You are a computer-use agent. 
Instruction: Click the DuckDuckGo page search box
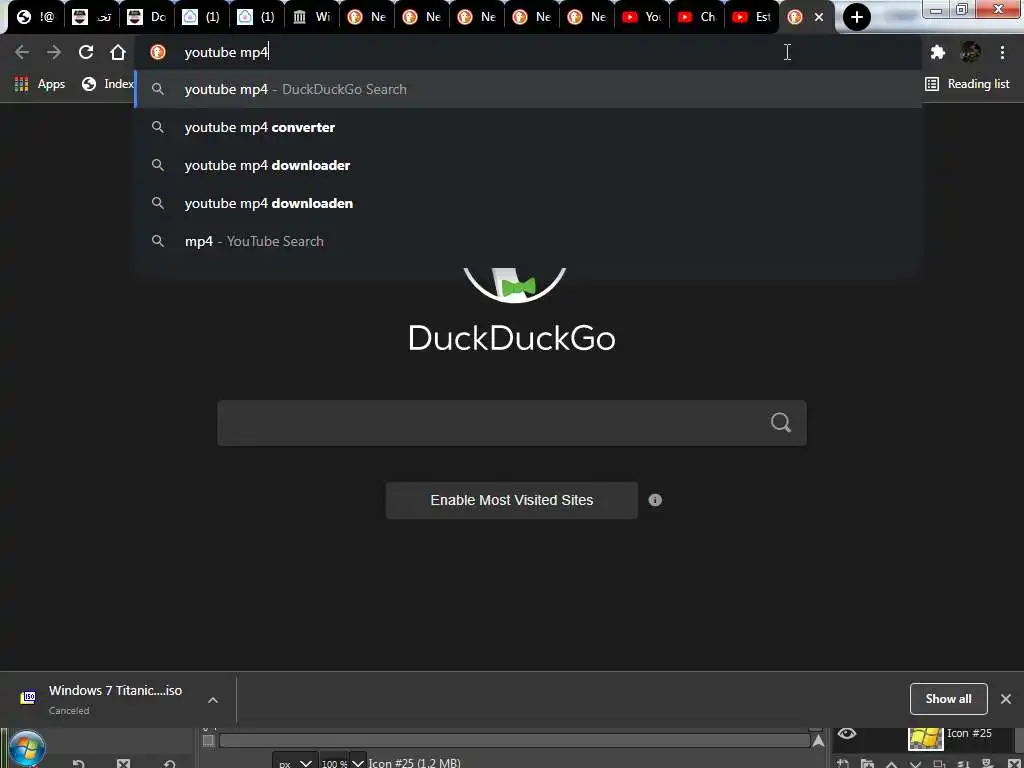pyautogui.click(x=511, y=423)
